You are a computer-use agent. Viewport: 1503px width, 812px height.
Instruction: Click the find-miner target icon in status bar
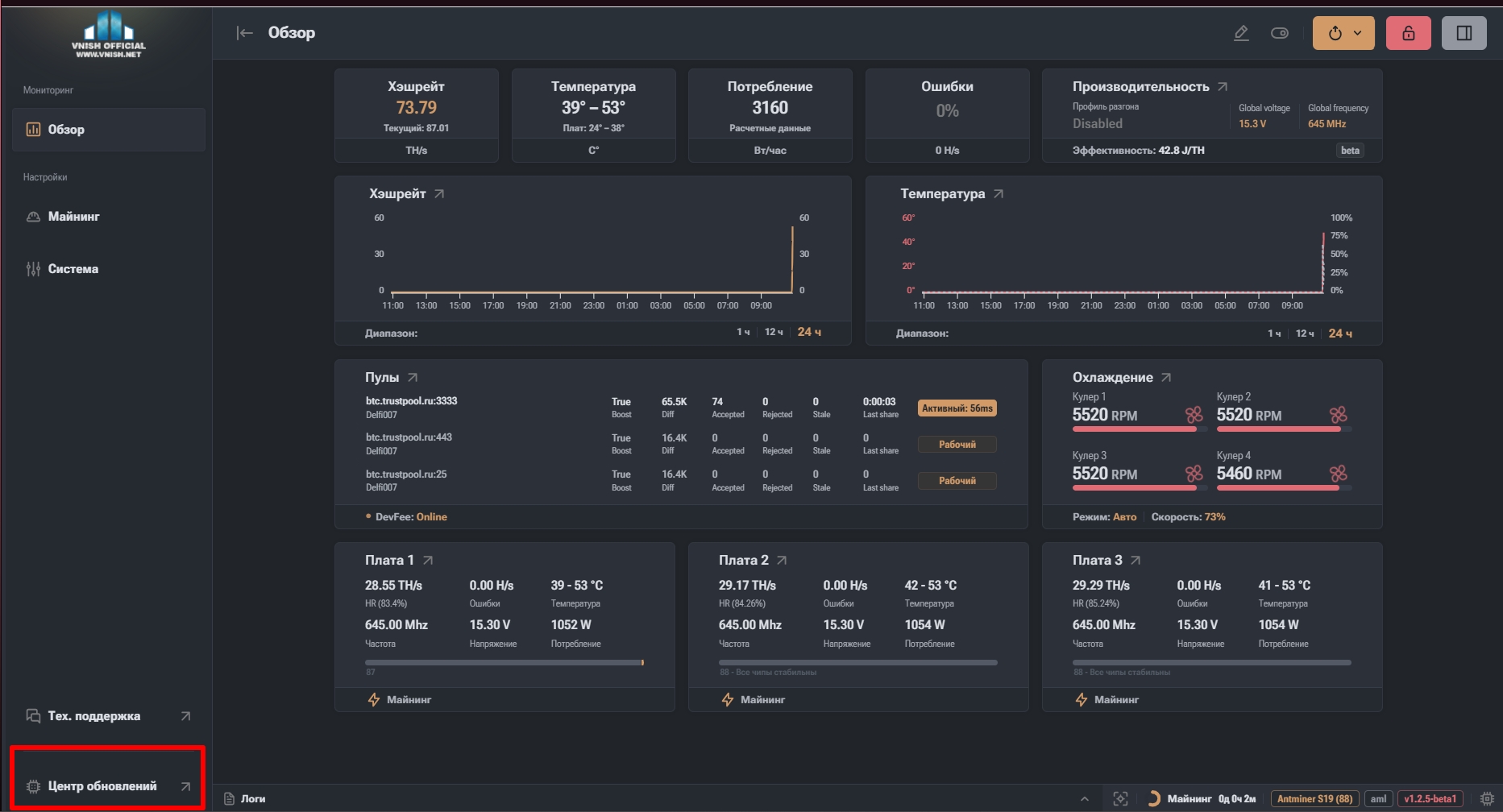[x=1120, y=799]
